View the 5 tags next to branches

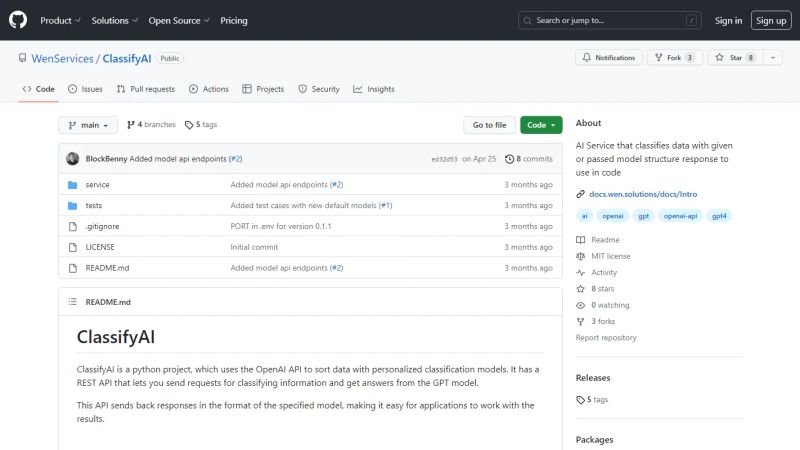(201, 124)
